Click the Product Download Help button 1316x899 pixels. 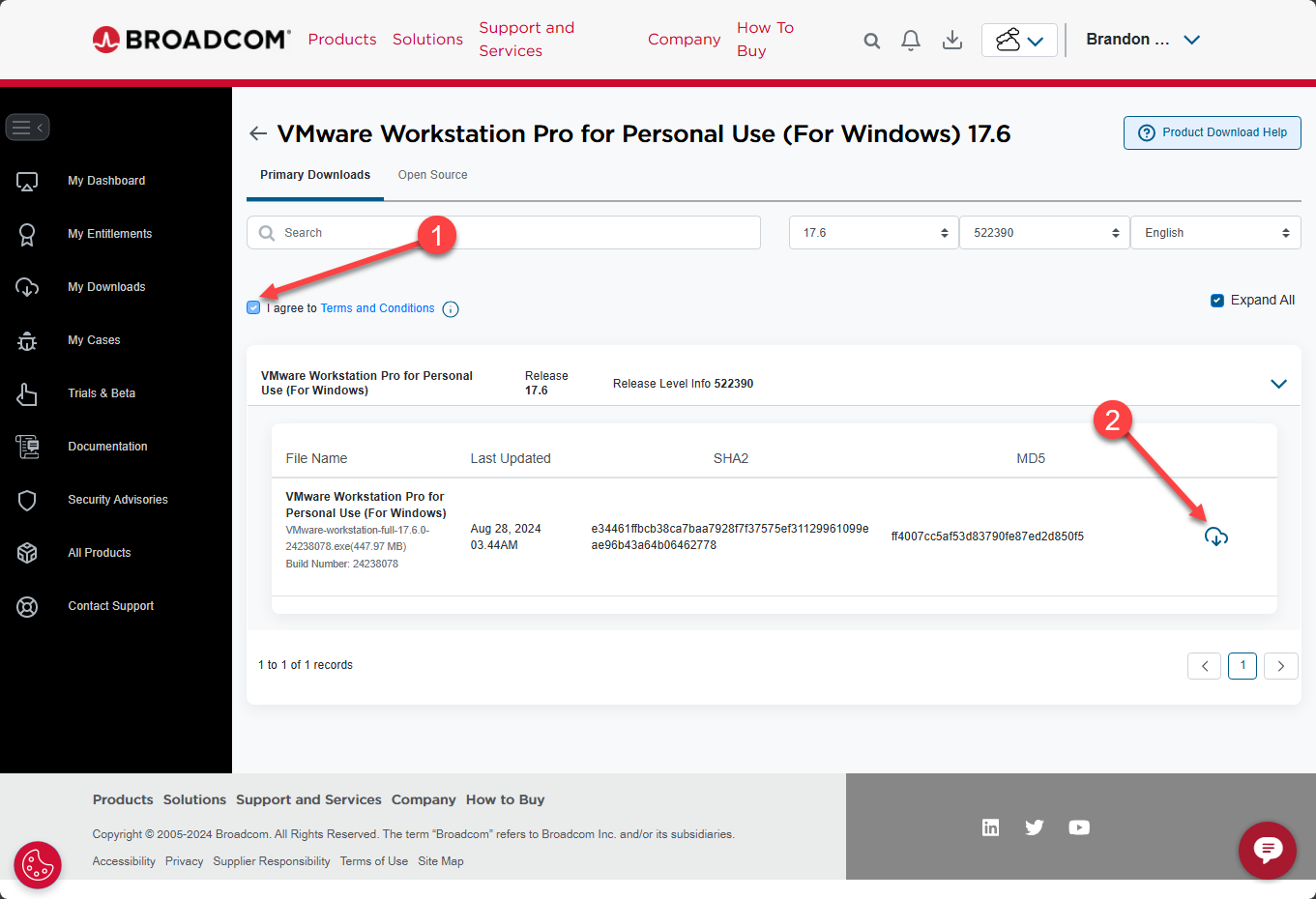1213,133
